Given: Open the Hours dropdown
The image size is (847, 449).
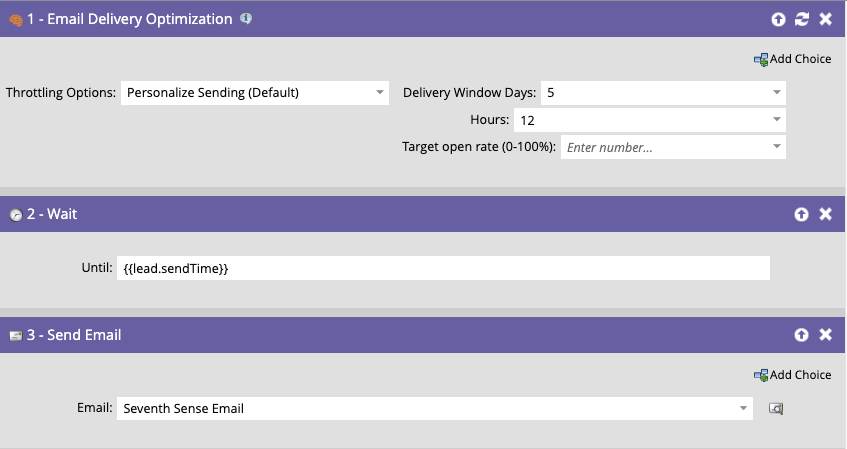Looking at the screenshot, I should (x=777, y=119).
